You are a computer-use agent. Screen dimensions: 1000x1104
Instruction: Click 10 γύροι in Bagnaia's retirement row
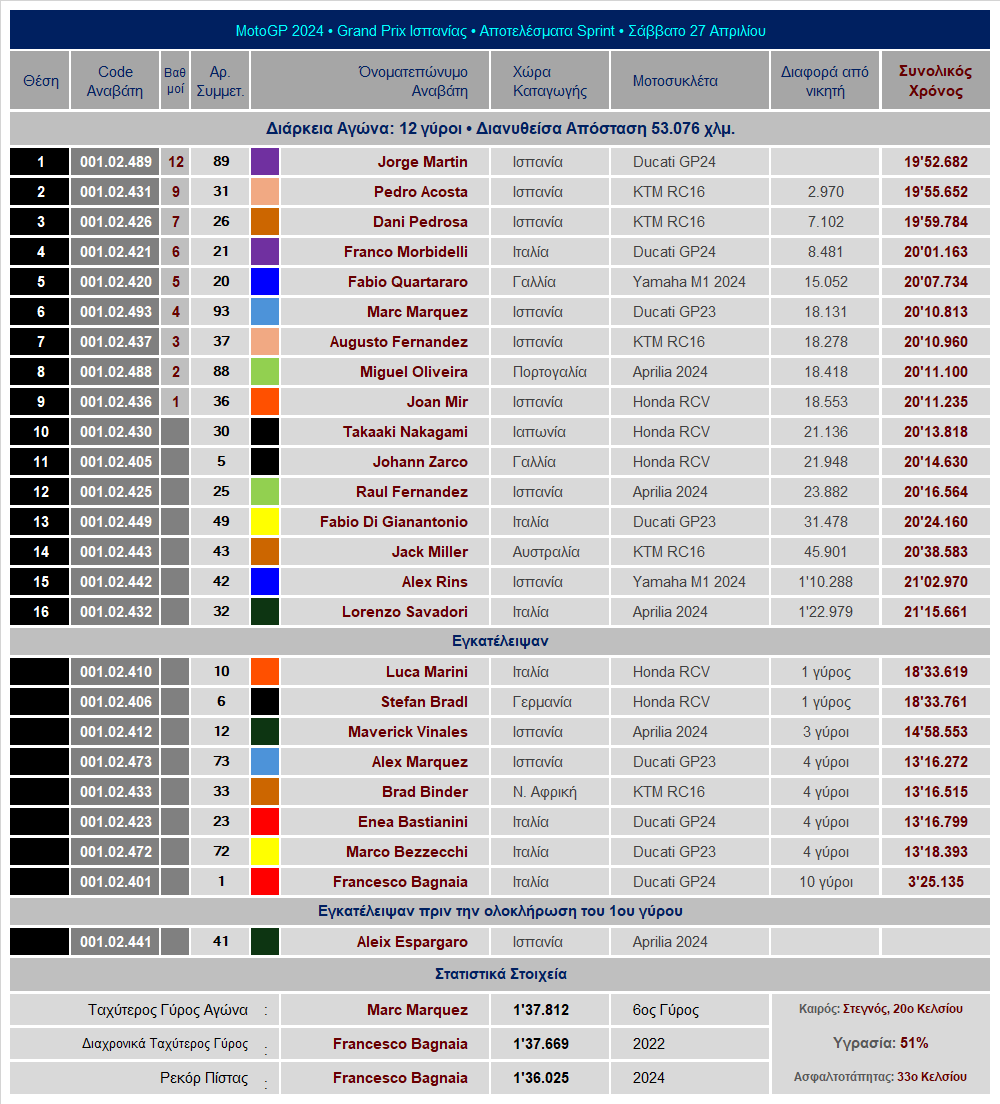(825, 882)
